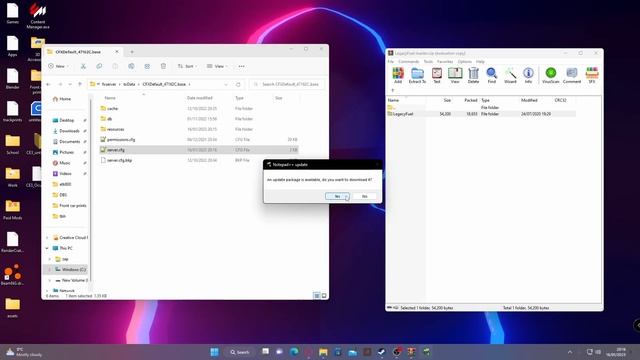The image size is (640, 360).
Task: Expand the Network tree node
Action: click(47, 291)
